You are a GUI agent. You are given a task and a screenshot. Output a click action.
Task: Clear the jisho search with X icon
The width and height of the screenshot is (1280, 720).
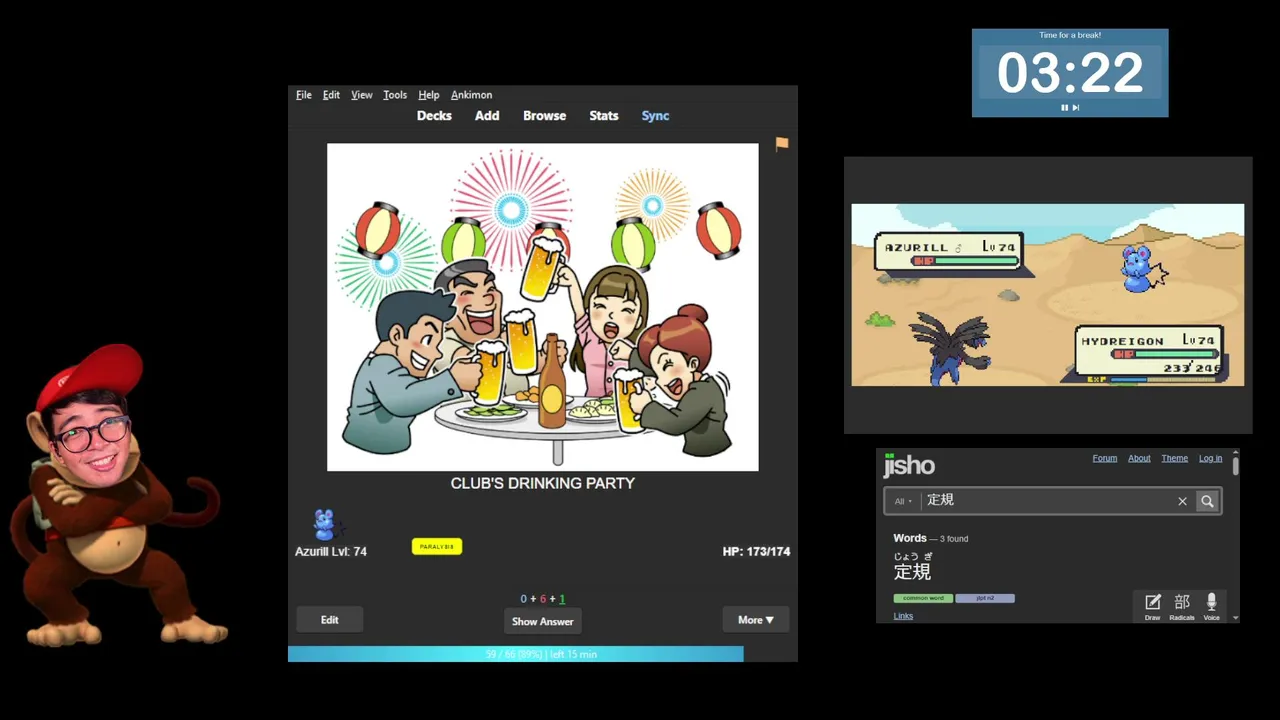coord(1182,501)
